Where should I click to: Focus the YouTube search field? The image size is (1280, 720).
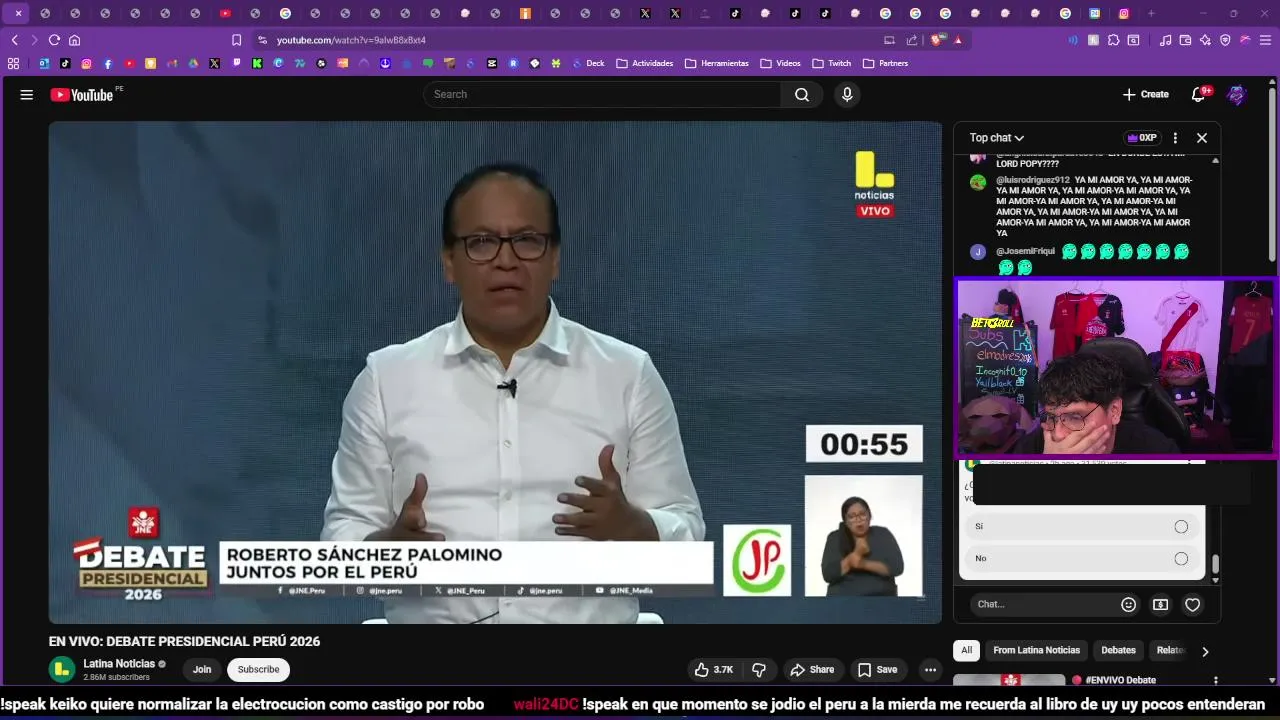click(602, 94)
